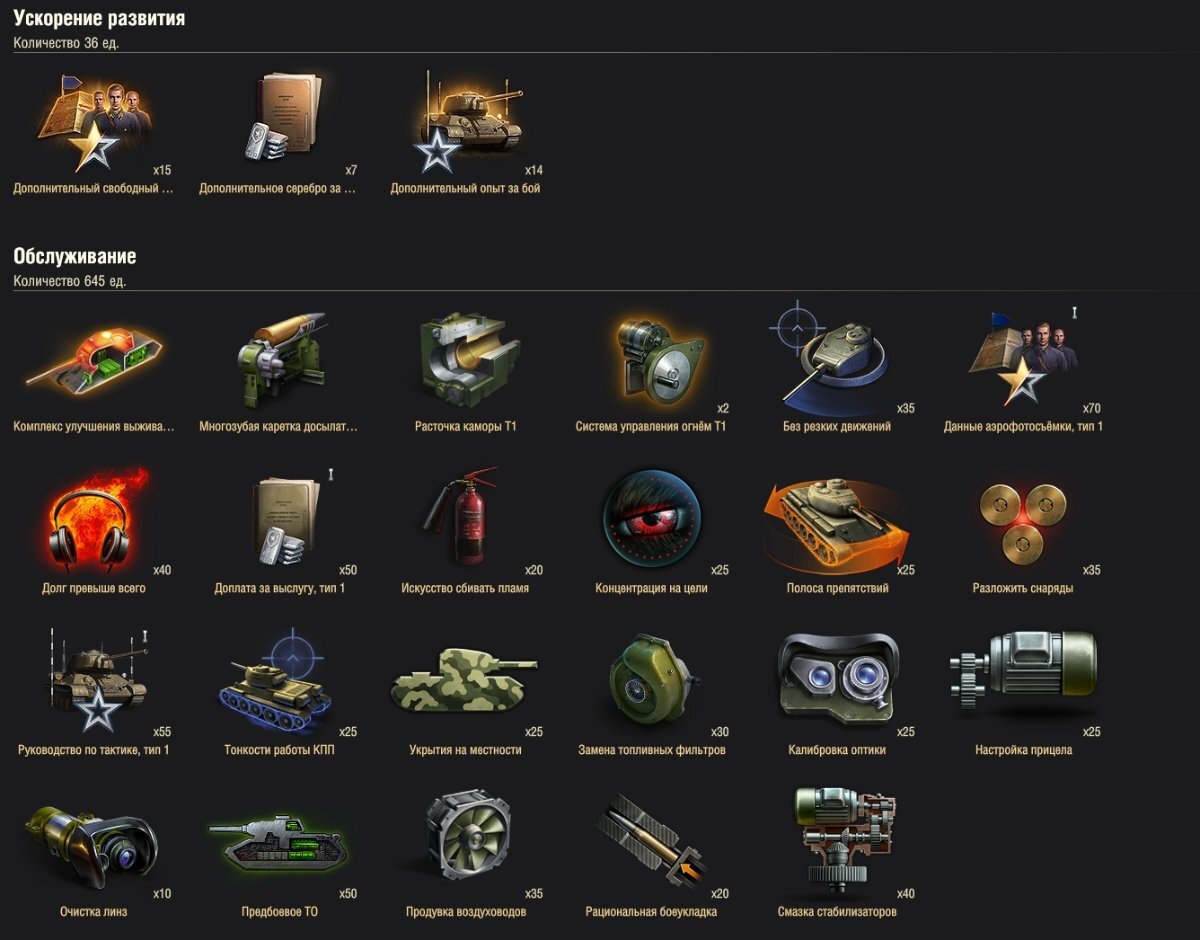
Task: Click the 'Рациональная боеукладка' label
Action: click(651, 912)
